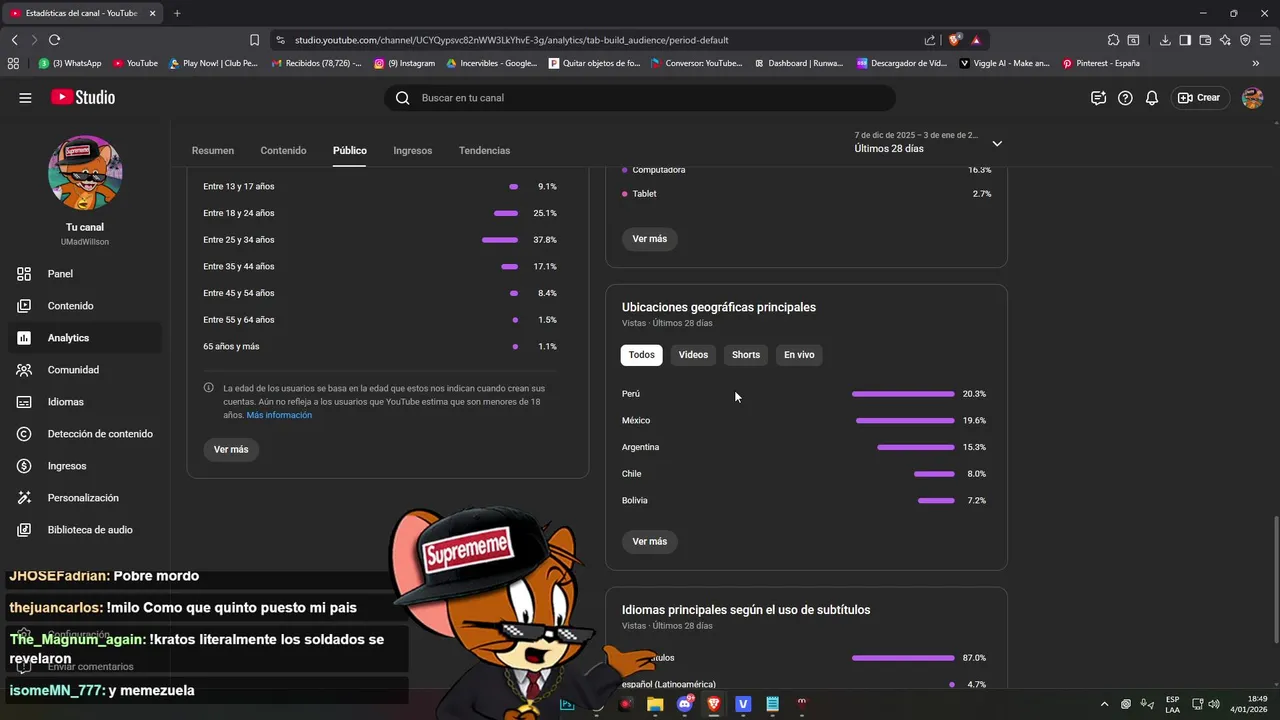This screenshot has width=1280, height=720.
Task: Open the channel feedback messages icon
Action: coord(1098,98)
